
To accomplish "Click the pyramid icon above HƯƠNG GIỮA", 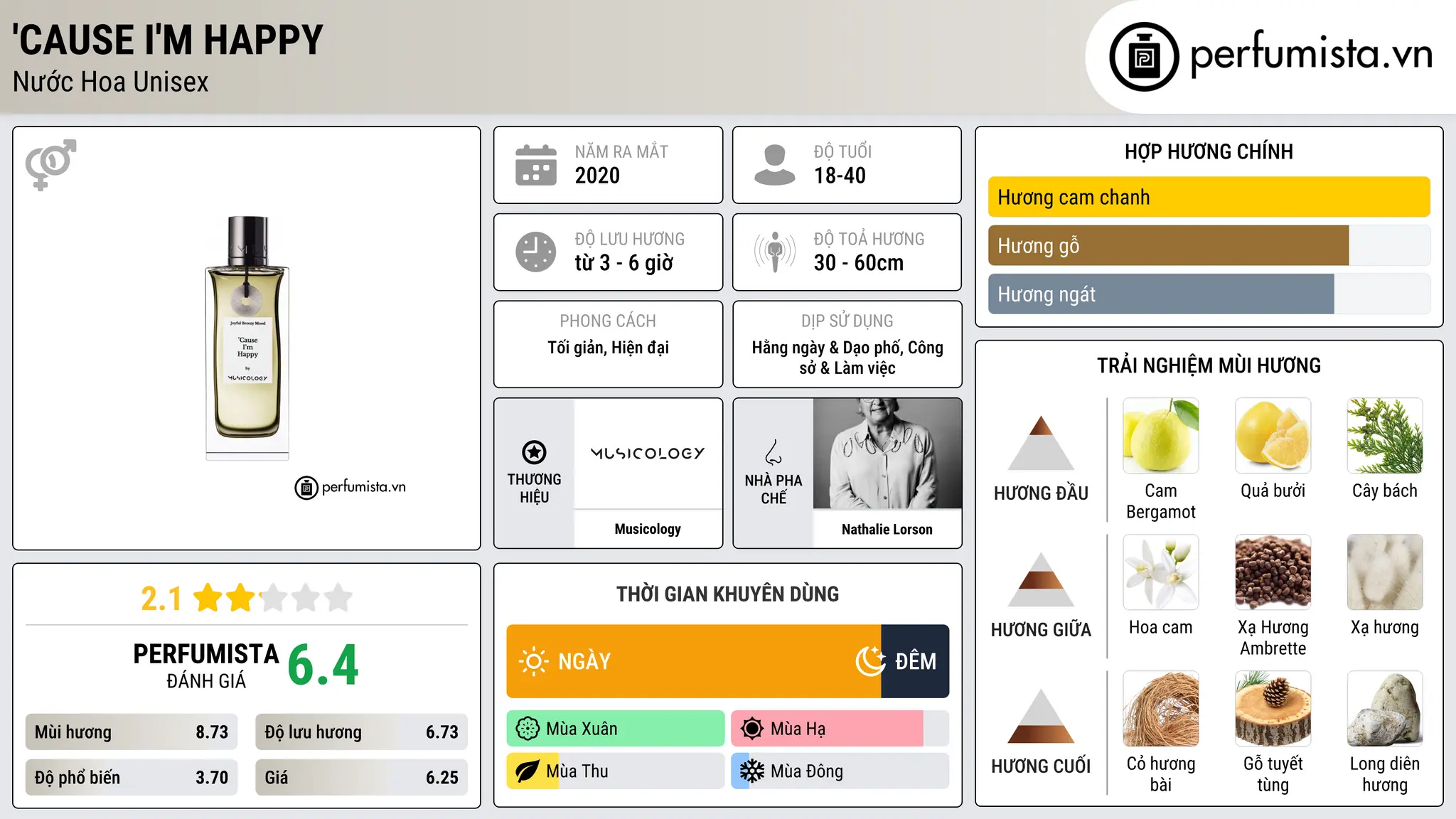I will (1042, 579).
